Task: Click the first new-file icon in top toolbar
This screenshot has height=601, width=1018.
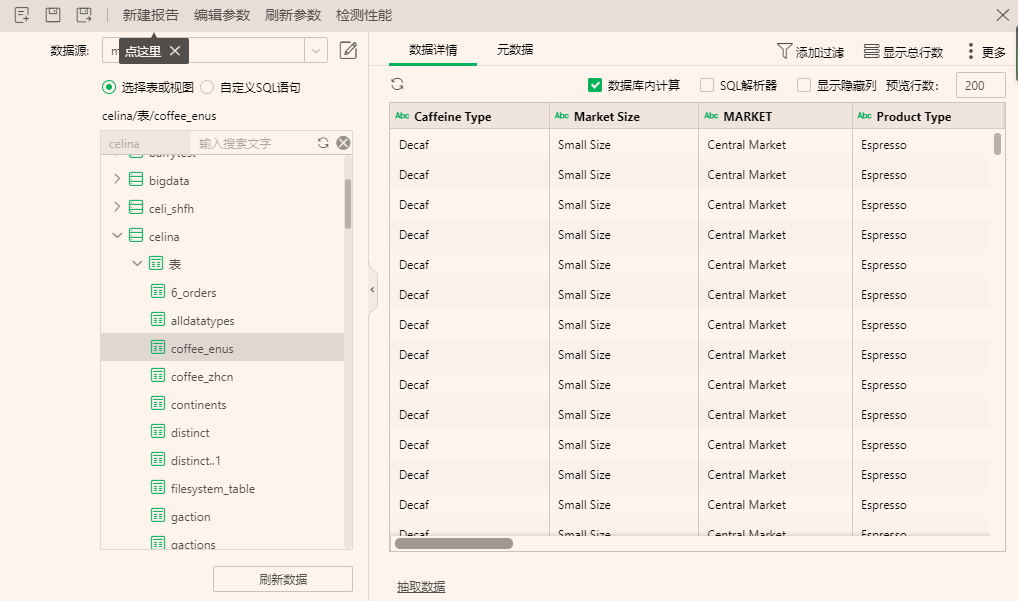Action: coord(22,15)
